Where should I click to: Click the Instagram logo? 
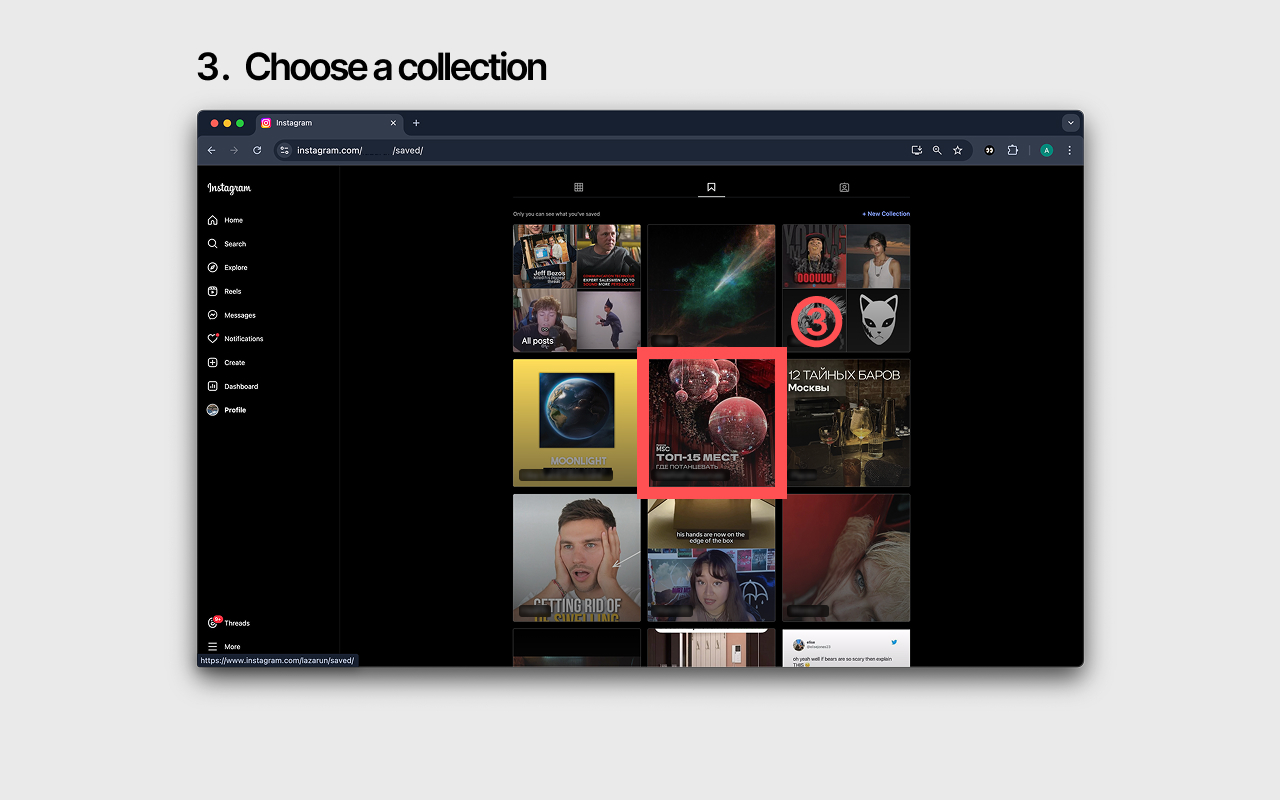(x=229, y=188)
